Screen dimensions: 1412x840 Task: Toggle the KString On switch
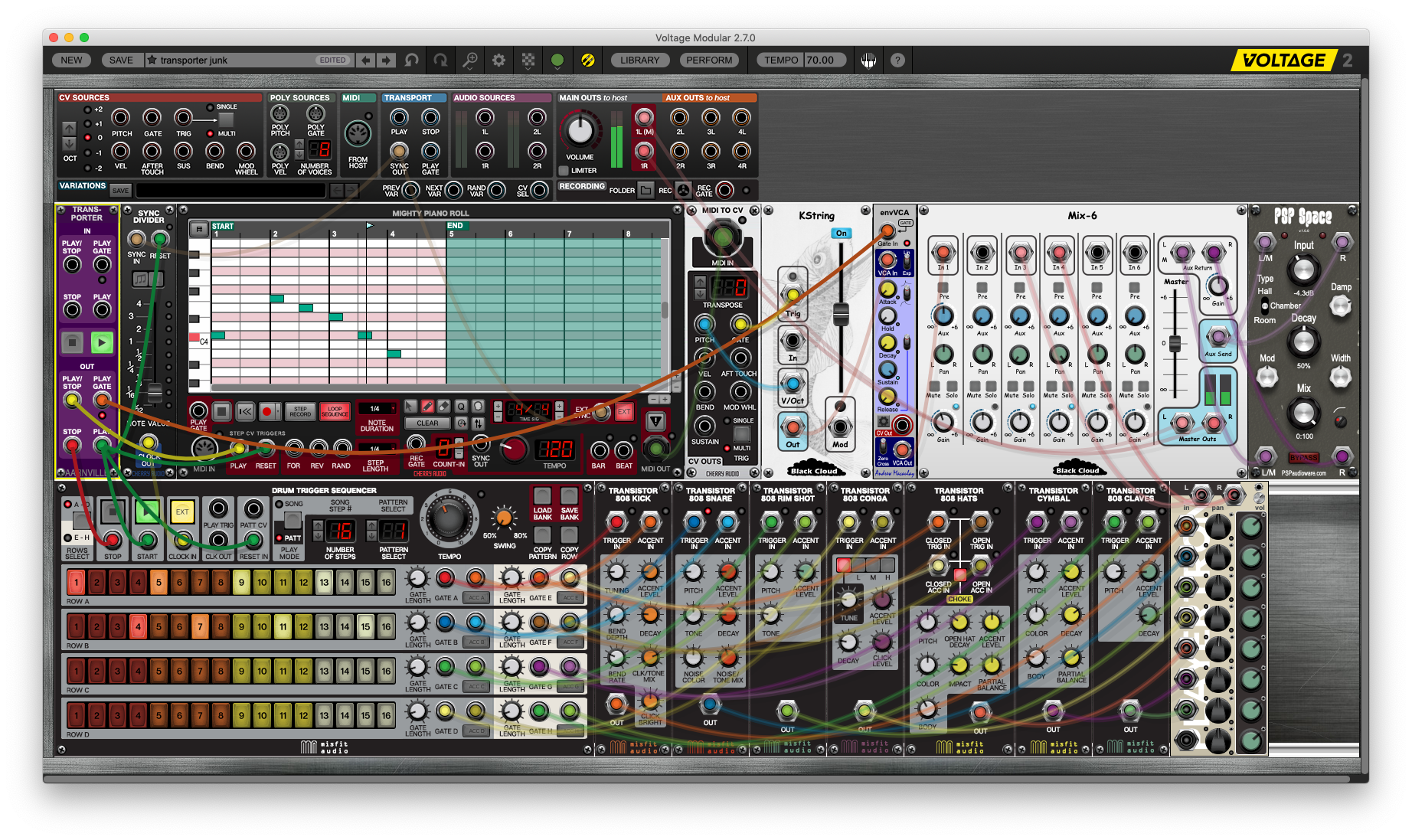point(841,233)
